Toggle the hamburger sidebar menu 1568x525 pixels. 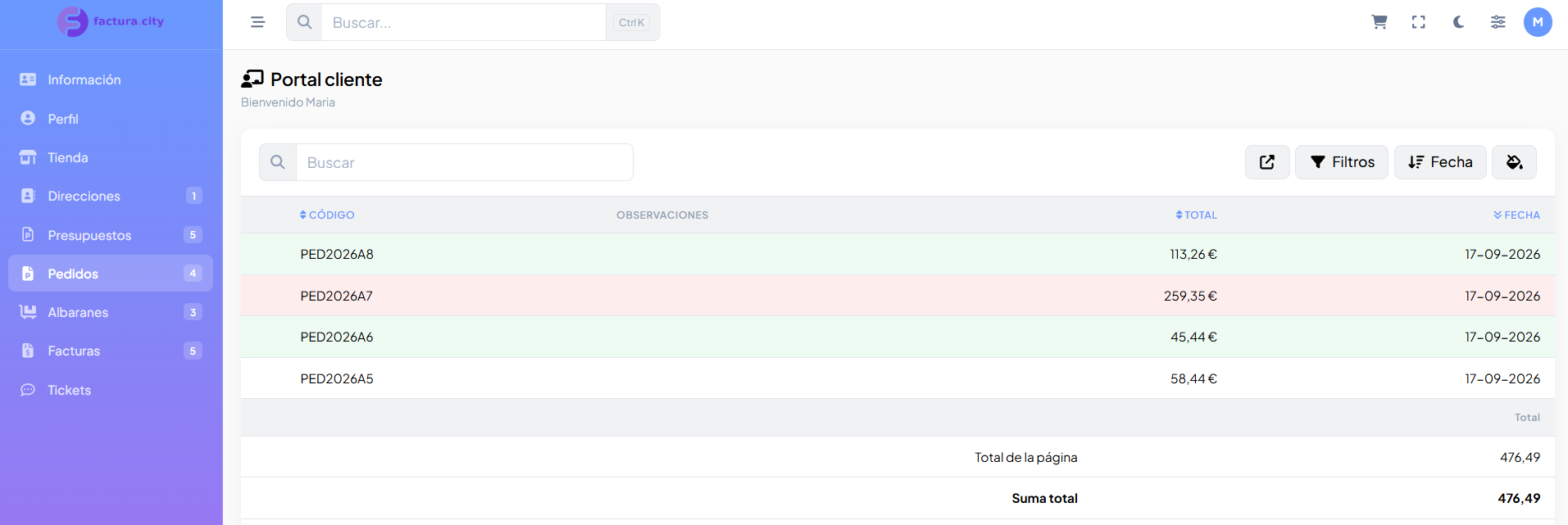click(257, 22)
